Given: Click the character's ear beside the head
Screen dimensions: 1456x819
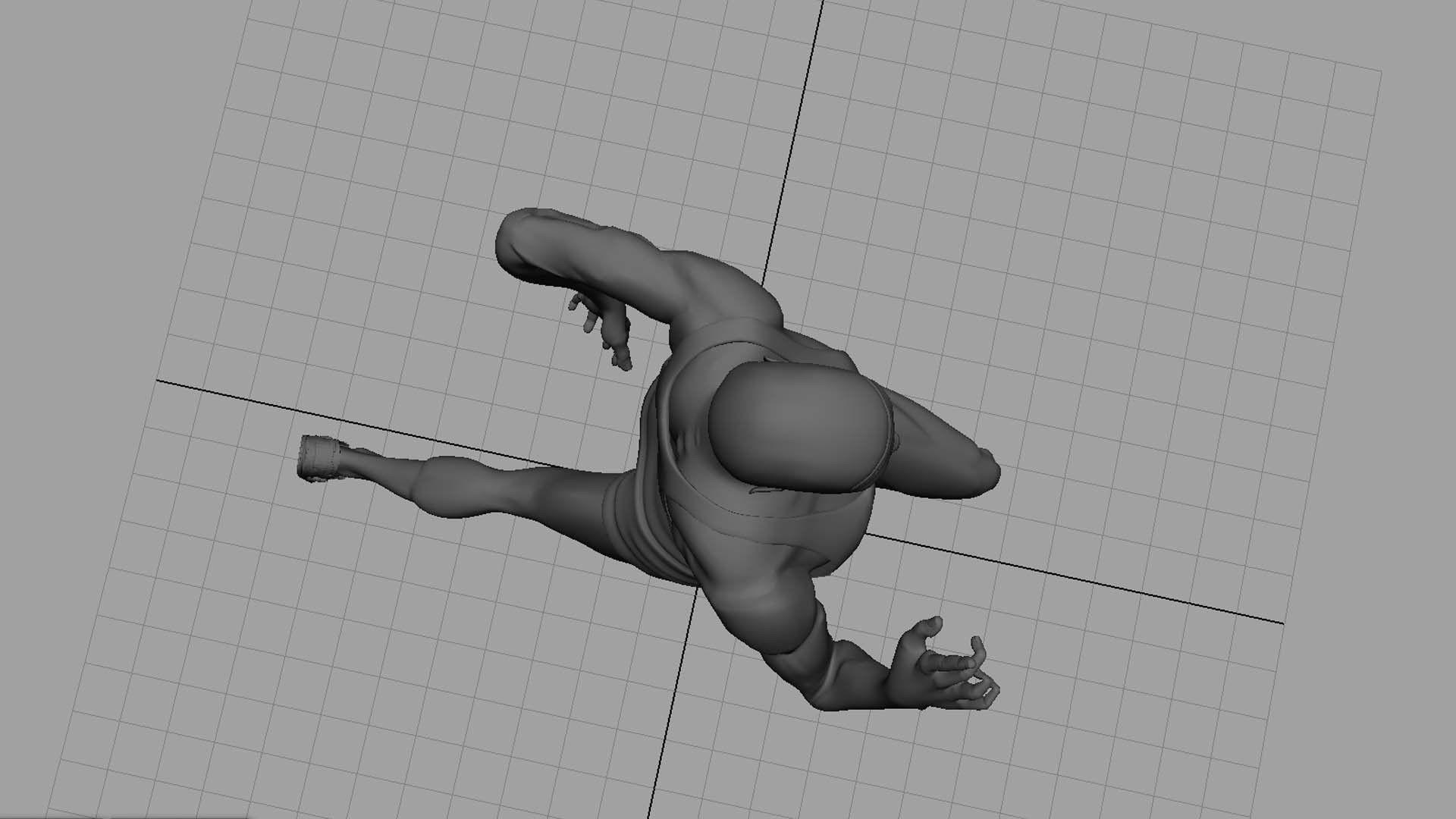Looking at the screenshot, I should coord(896,440).
